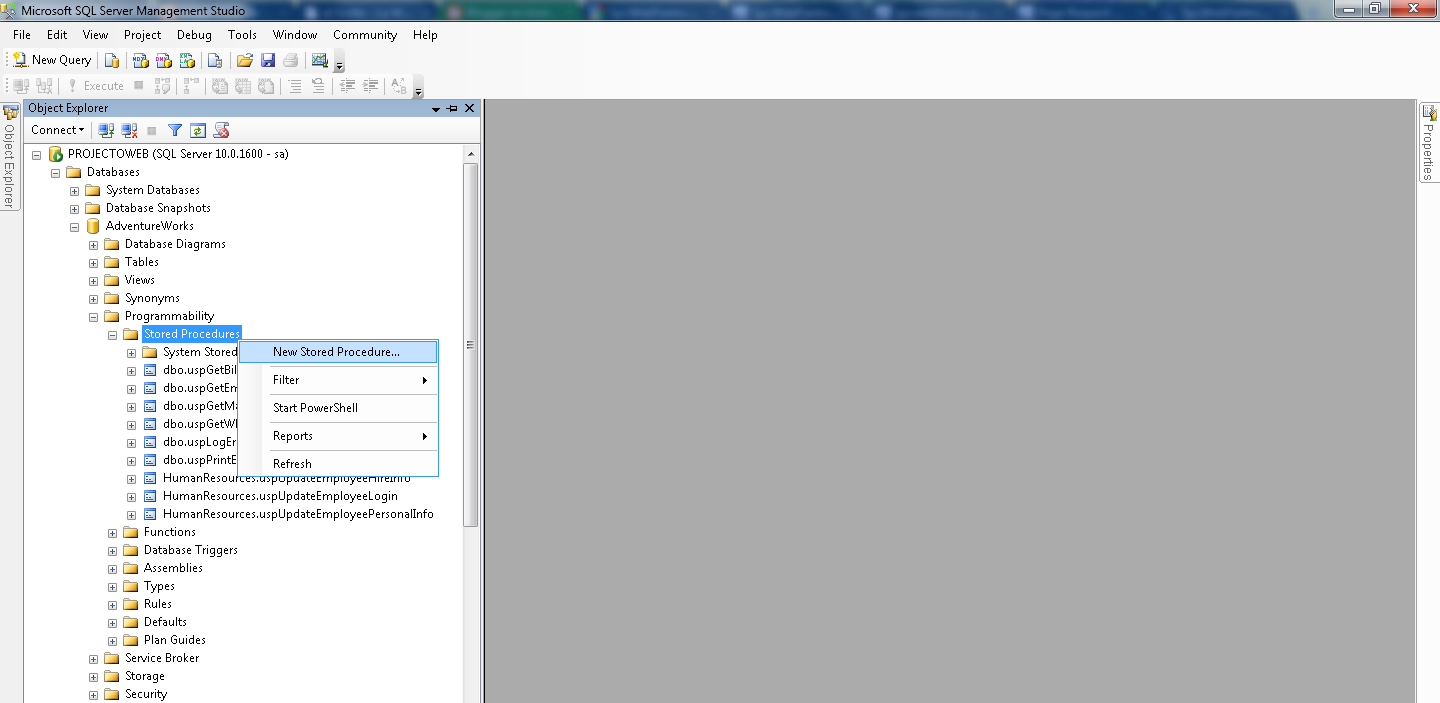Expand the System Databases node
Viewport: 1440px width, 703px height.
tap(74, 190)
